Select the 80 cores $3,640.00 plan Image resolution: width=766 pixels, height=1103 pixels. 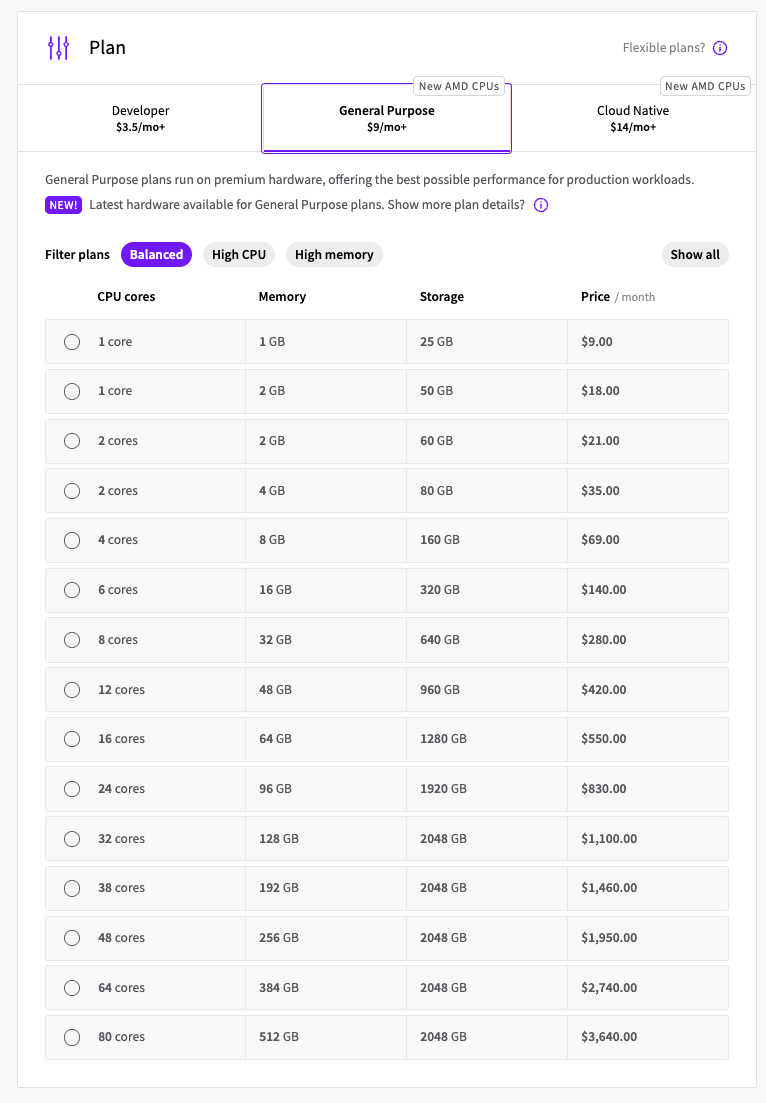(x=72, y=1037)
